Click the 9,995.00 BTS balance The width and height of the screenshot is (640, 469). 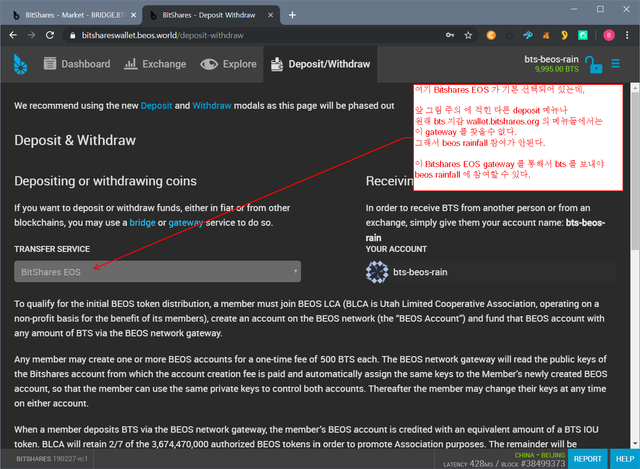tap(557, 69)
